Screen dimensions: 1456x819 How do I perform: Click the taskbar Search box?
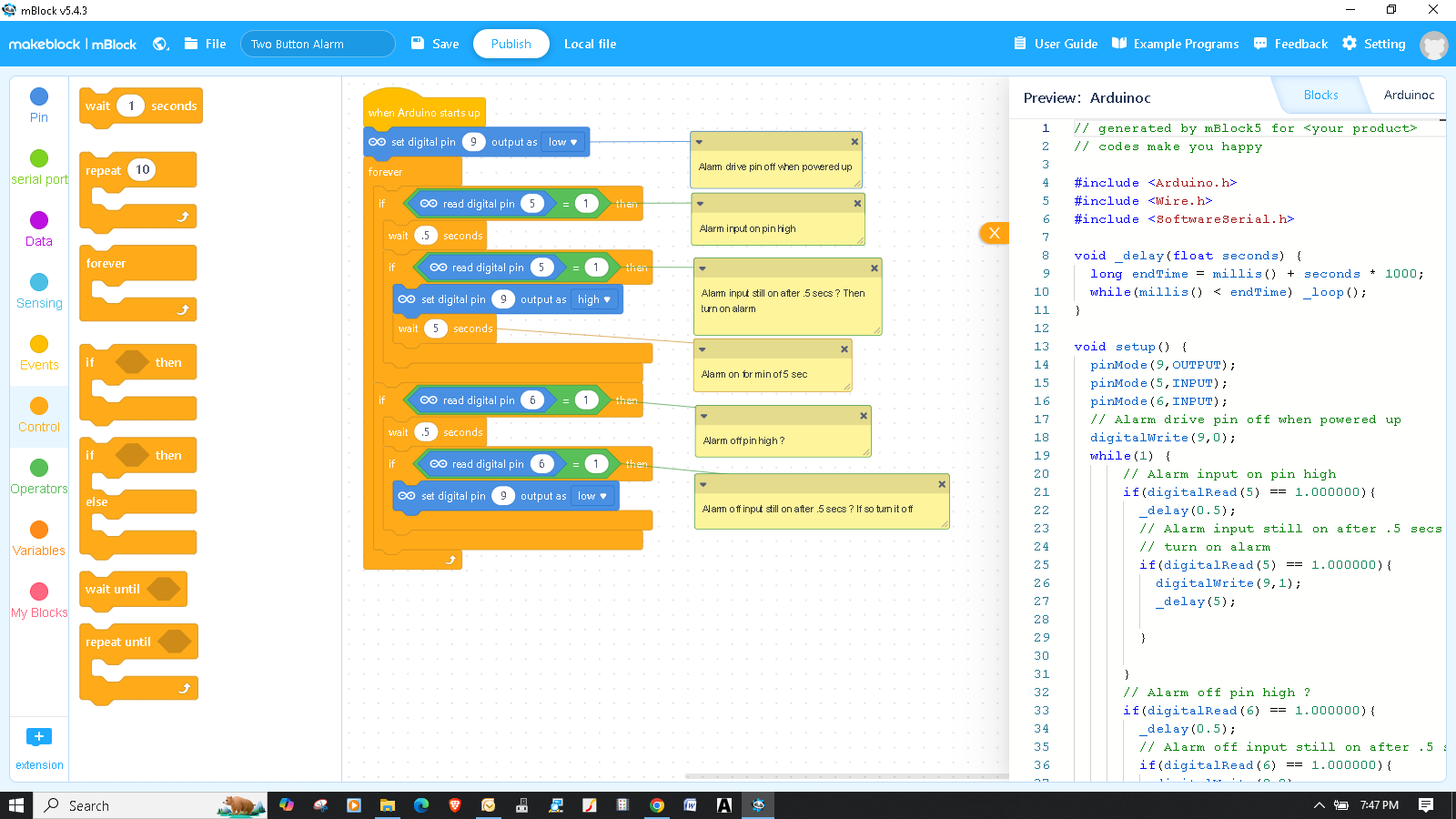151,805
